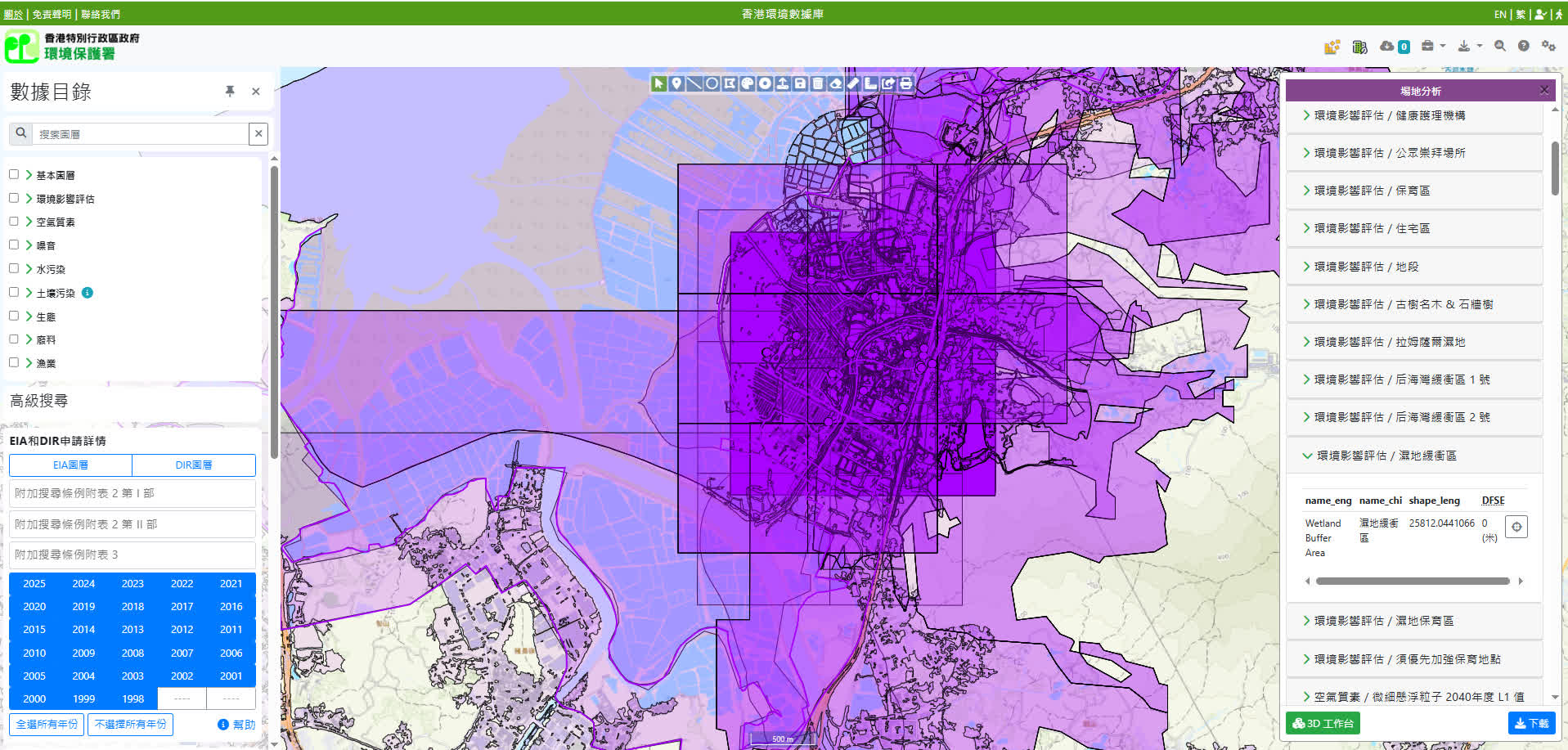Select the map marker point tool
Viewport: 1568px width, 750px height.
tap(676, 83)
